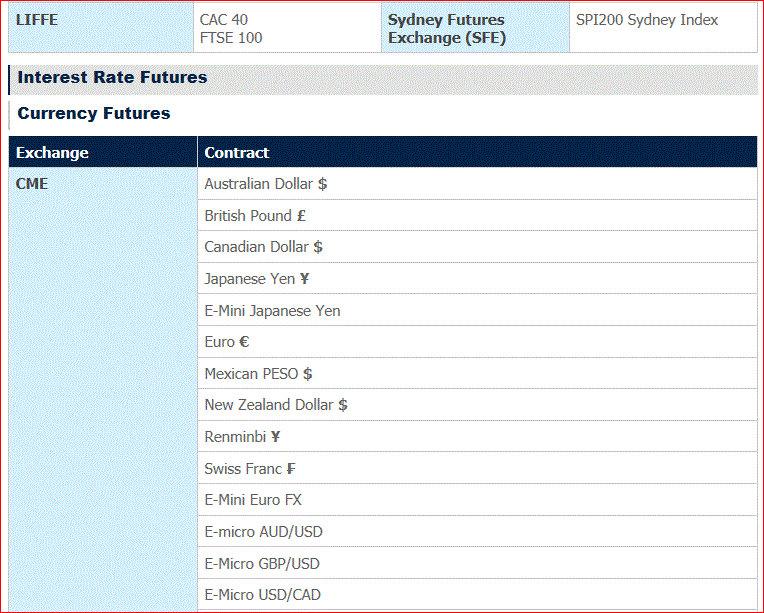Select the SPI200 Sydney Index entry
This screenshot has width=764, height=613.
point(647,20)
